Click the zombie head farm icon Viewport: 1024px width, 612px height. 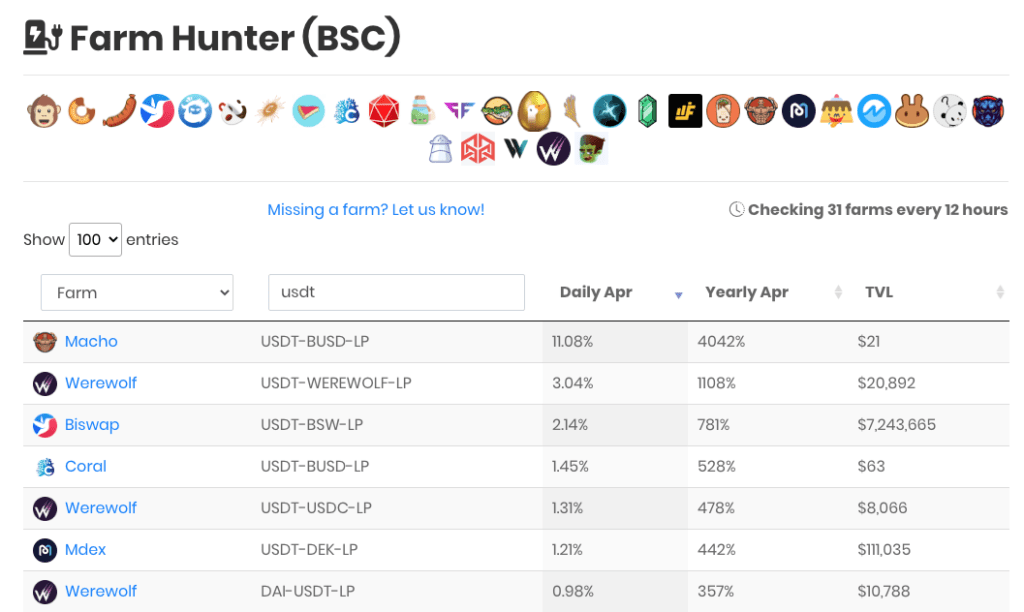coord(592,149)
